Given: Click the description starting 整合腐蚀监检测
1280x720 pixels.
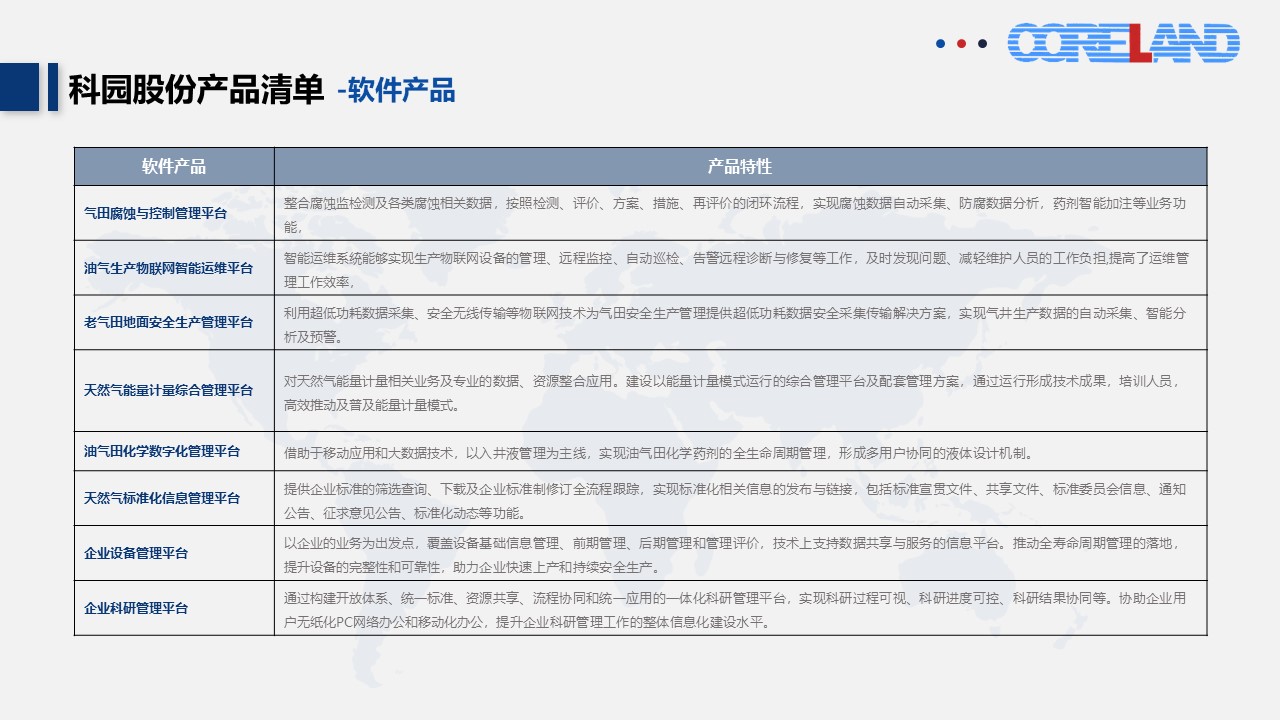Looking at the screenshot, I should tap(740, 213).
